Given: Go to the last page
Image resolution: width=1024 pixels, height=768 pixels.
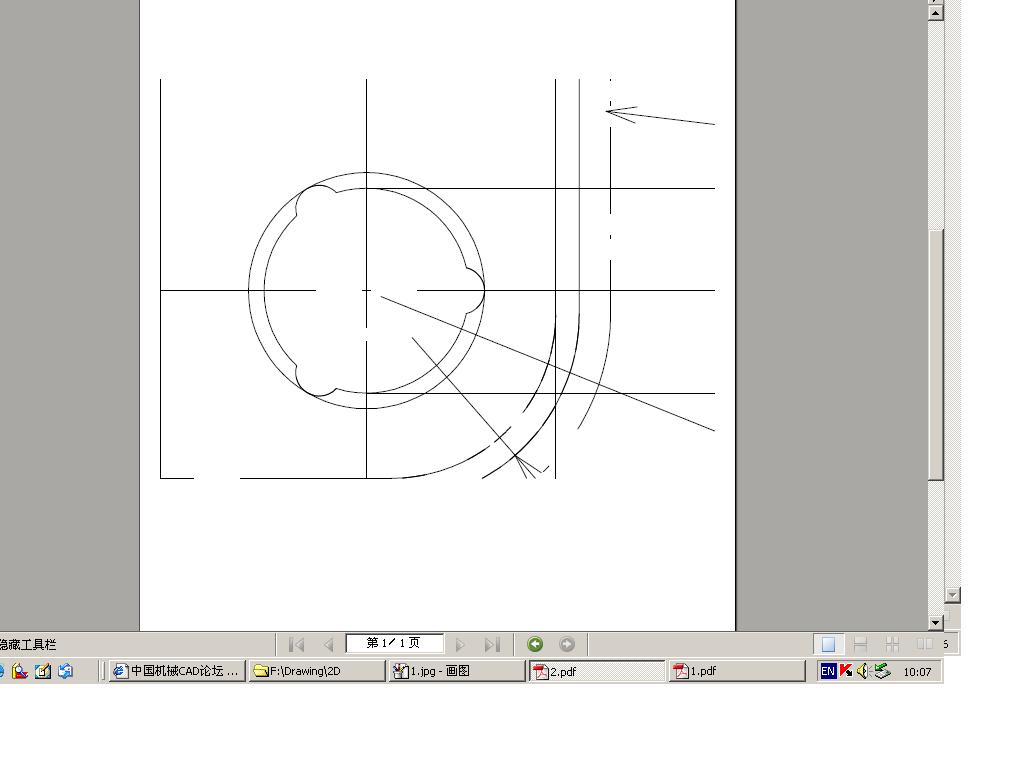Looking at the screenshot, I should click(492, 645).
